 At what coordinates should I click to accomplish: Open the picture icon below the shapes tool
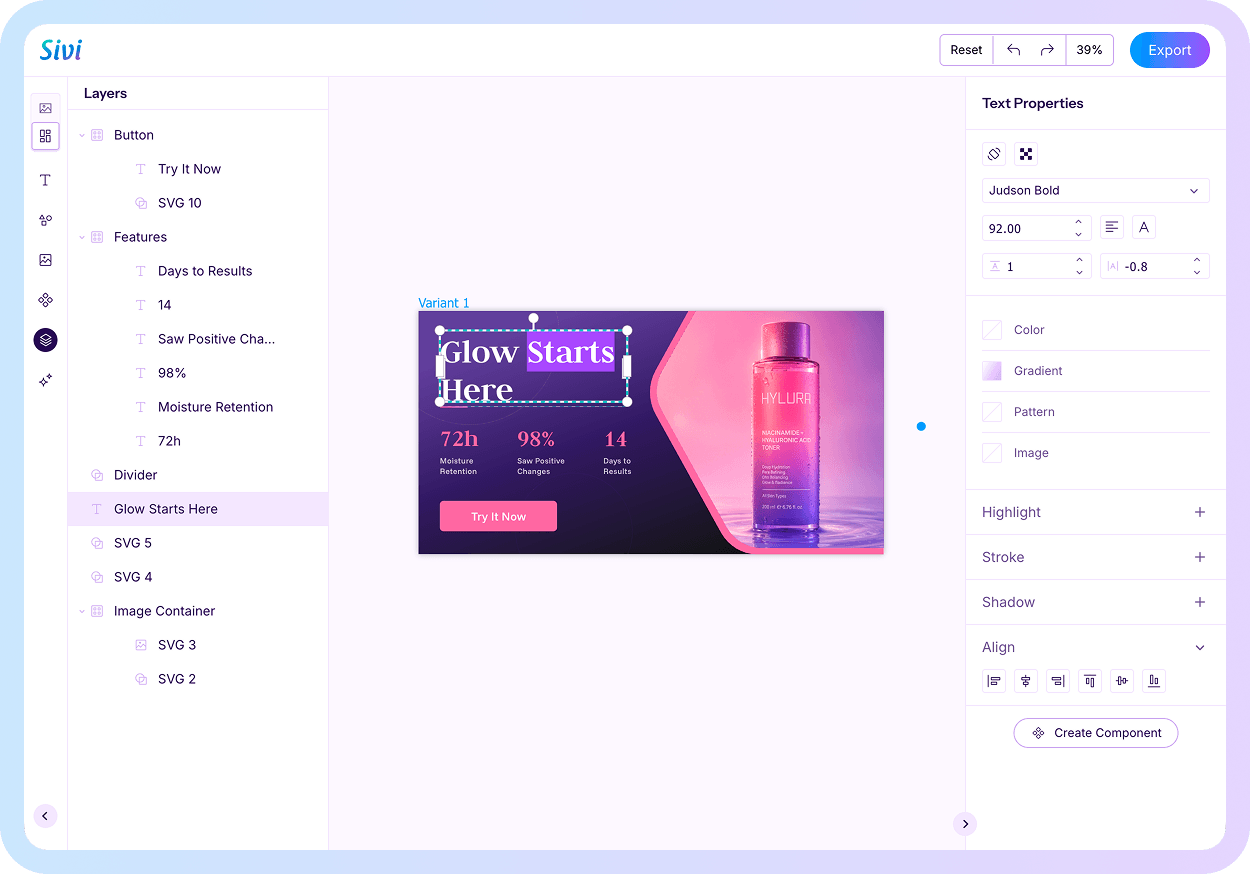(x=45, y=260)
